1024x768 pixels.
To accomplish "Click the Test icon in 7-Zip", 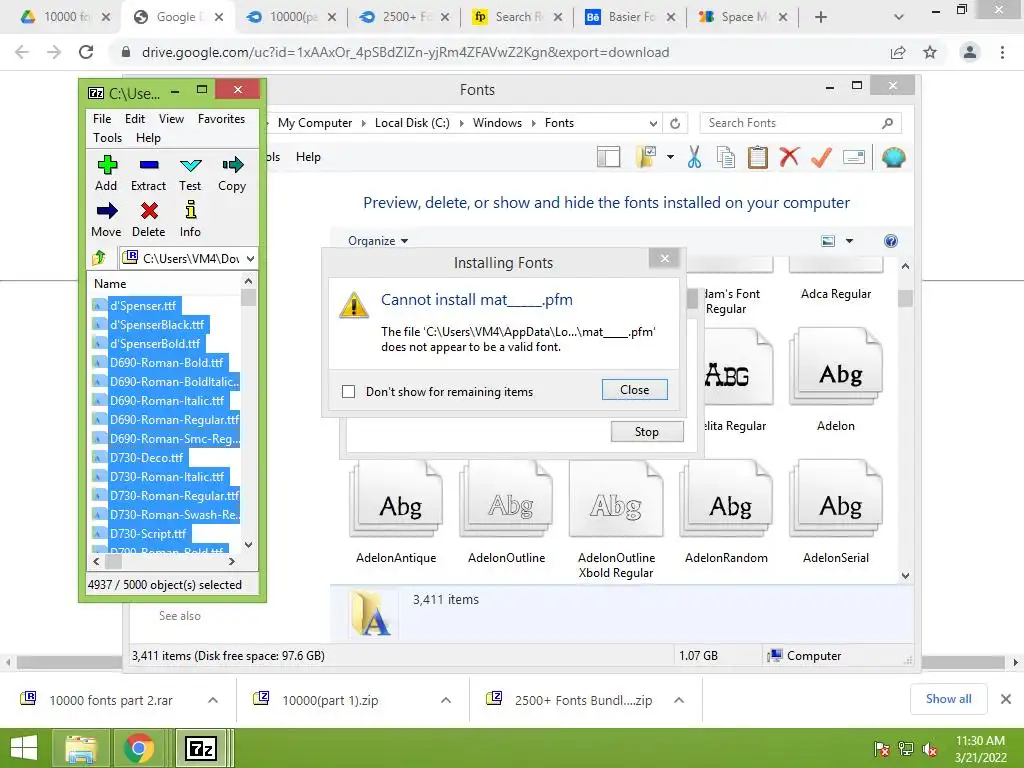I will 191,165.
